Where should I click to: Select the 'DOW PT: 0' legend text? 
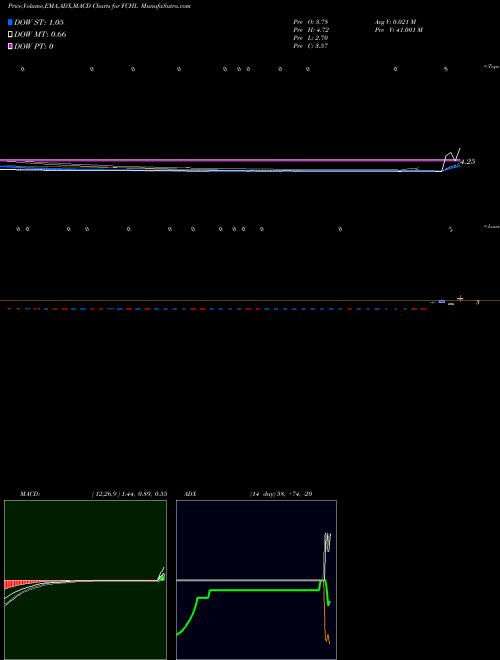coord(34,46)
